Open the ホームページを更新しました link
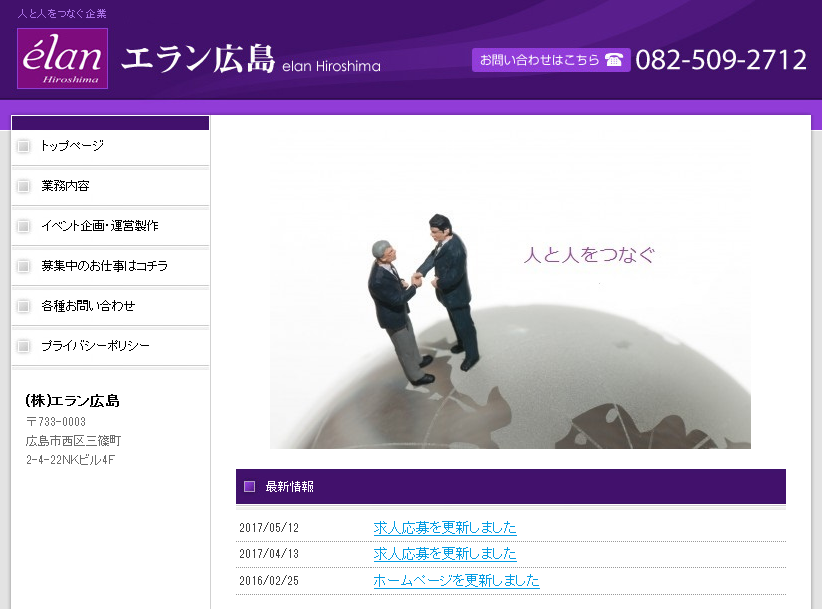Image resolution: width=822 pixels, height=609 pixels. pyautogui.click(x=456, y=581)
